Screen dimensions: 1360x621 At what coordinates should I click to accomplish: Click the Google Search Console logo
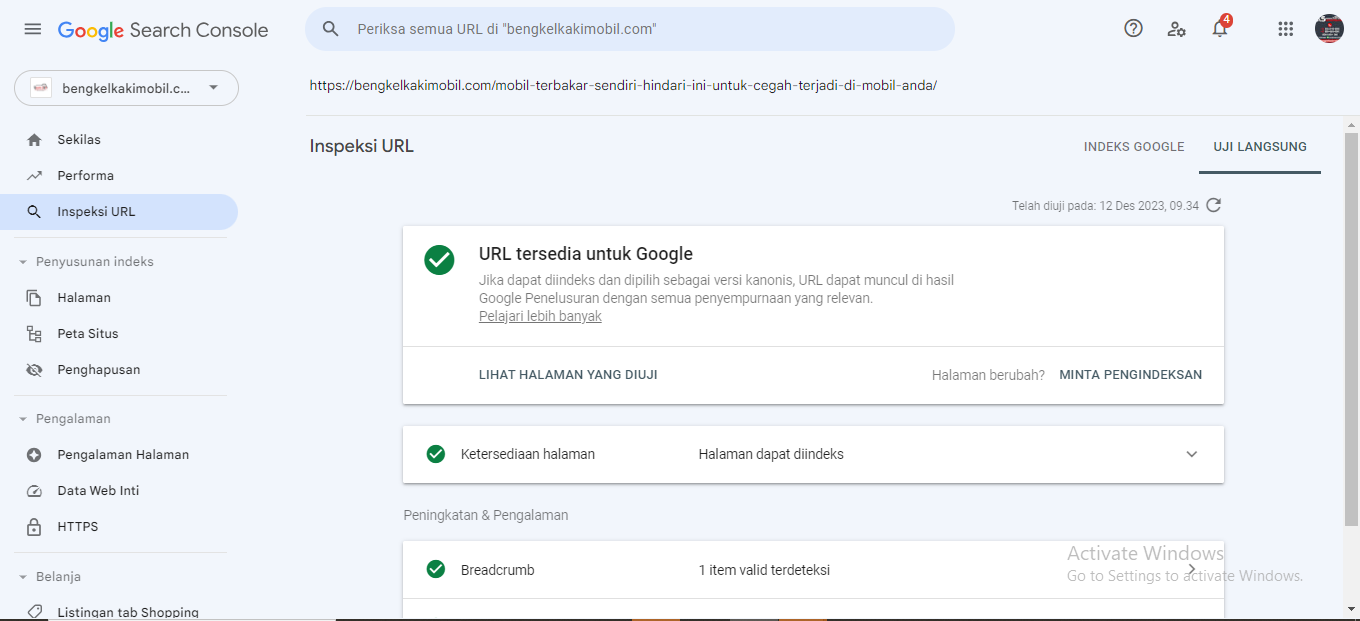[x=163, y=30]
